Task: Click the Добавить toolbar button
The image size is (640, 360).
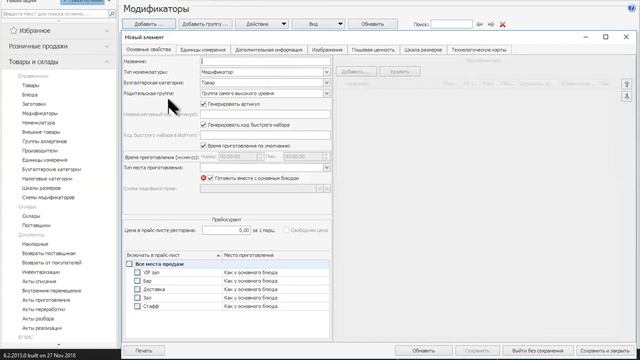Action: [x=149, y=24]
